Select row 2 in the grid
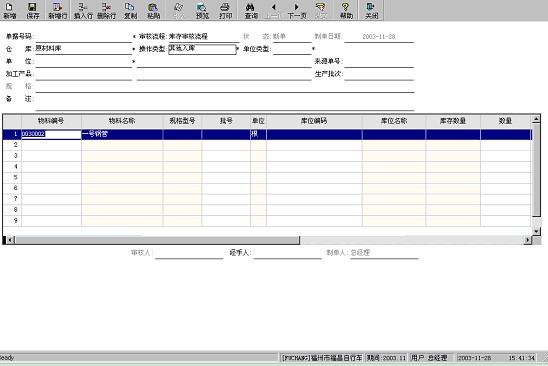 pos(267,145)
